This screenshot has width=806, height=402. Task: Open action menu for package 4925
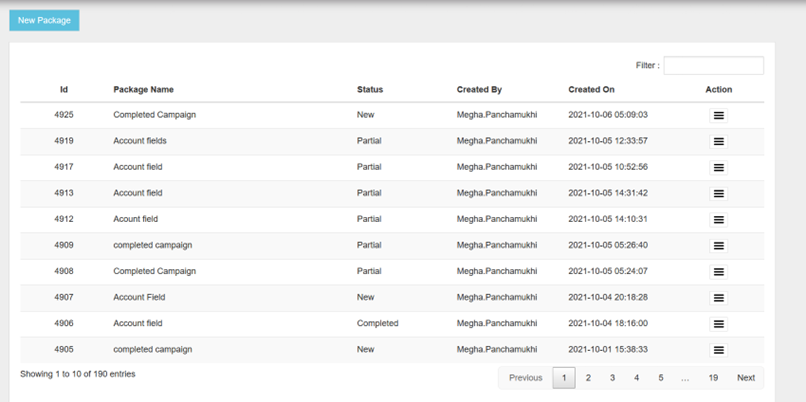click(718, 116)
